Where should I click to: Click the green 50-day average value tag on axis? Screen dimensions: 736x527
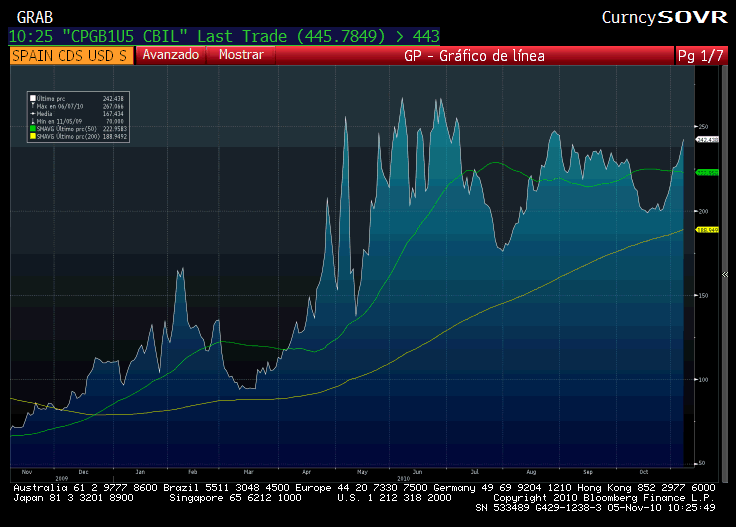[x=707, y=173]
